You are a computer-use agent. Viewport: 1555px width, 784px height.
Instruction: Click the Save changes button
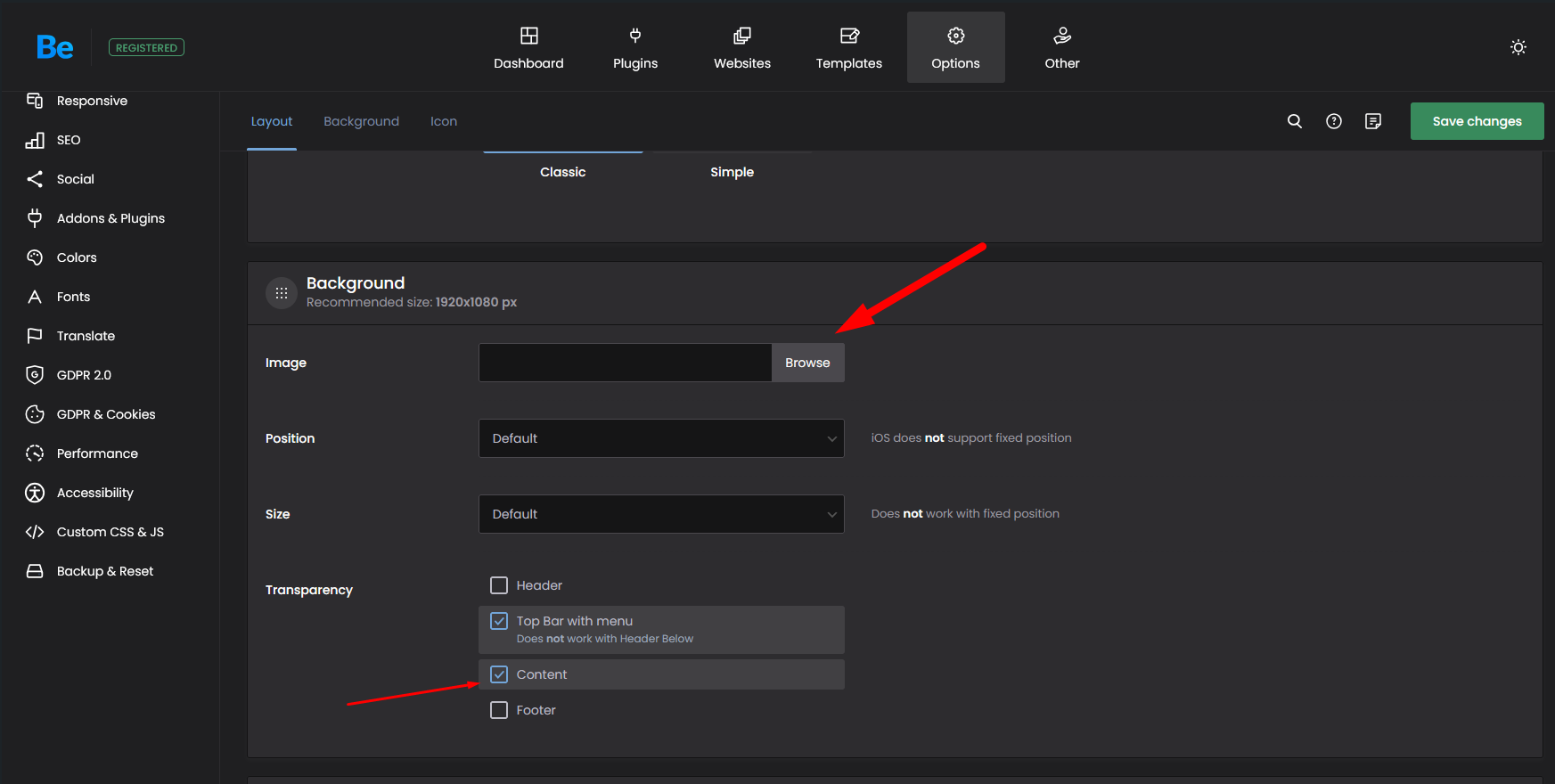coord(1477,121)
